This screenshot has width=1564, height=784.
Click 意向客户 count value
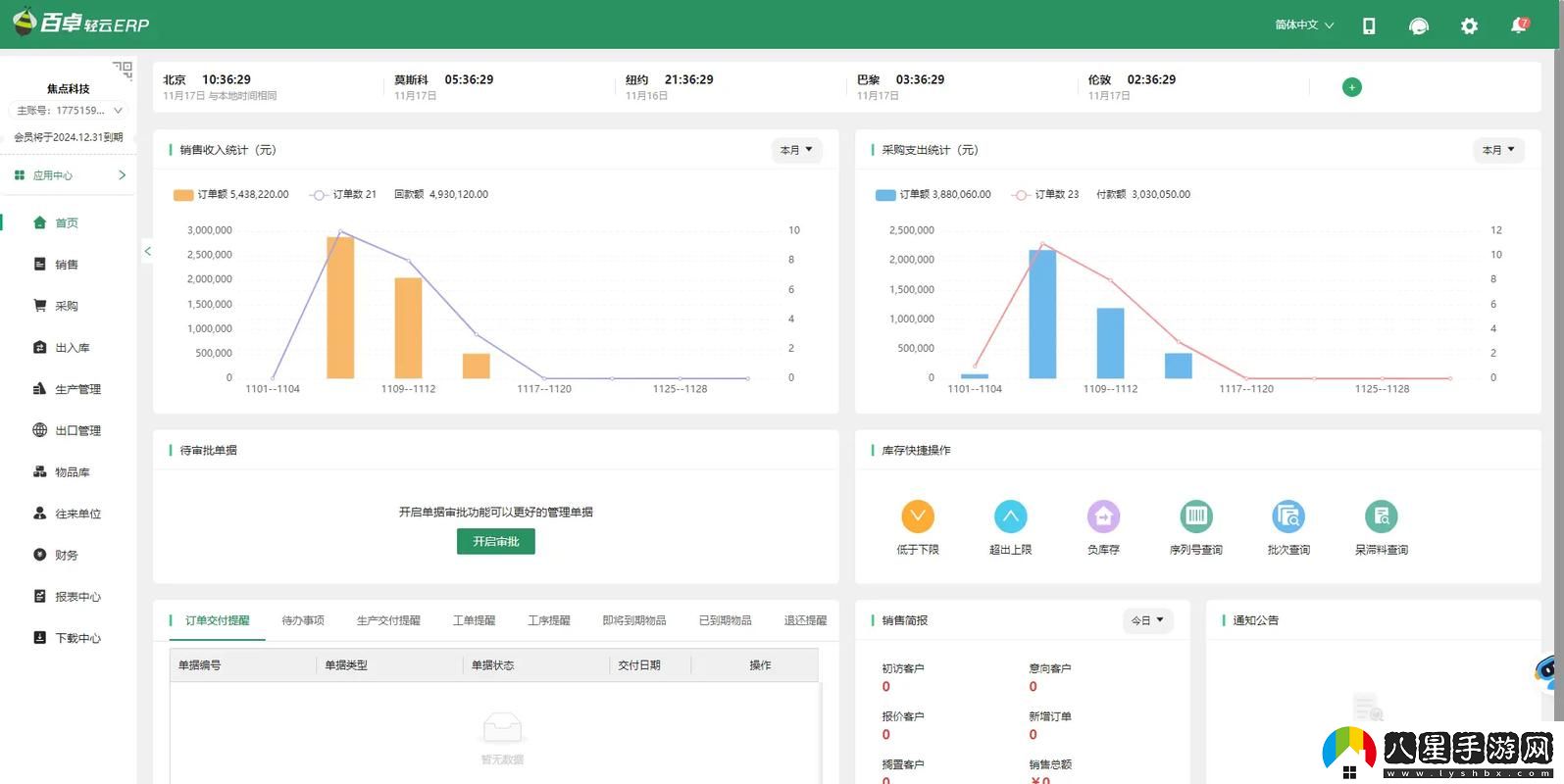(1034, 687)
